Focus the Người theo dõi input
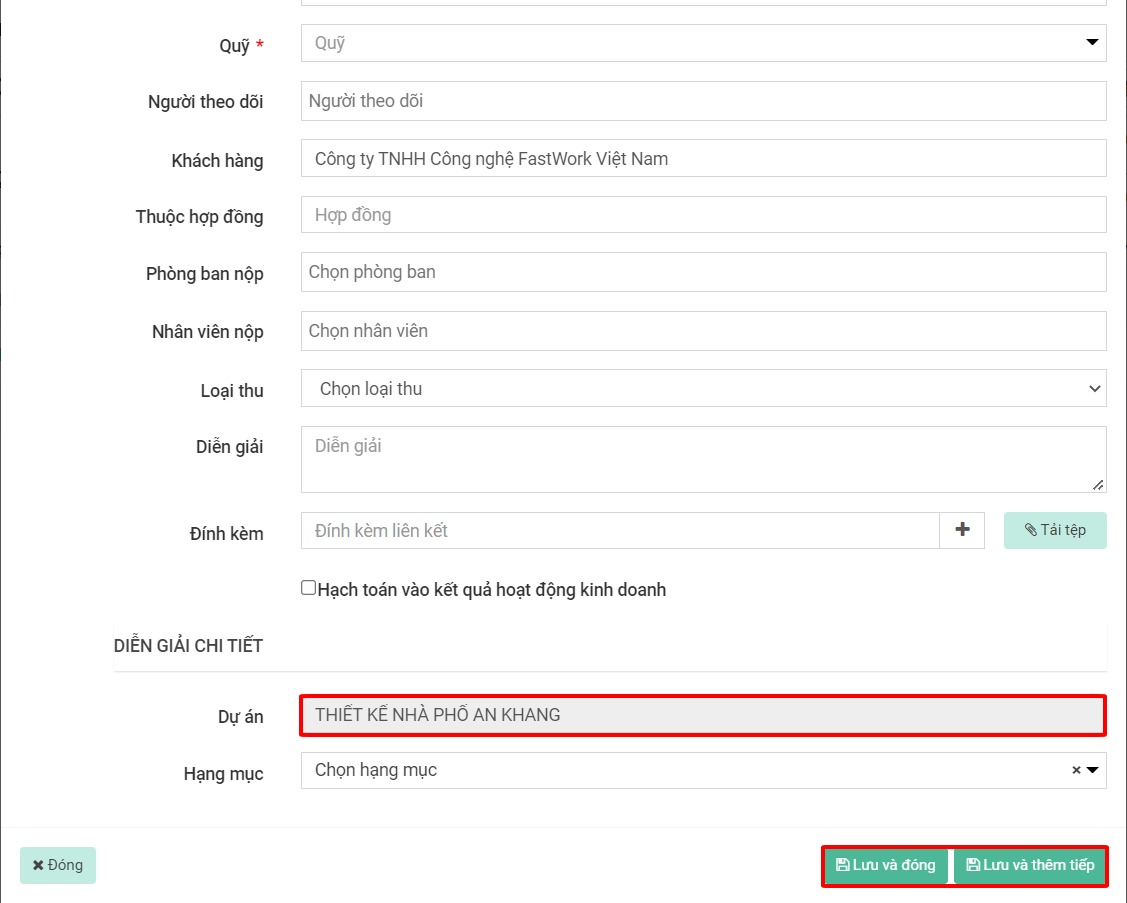The image size is (1127, 903). click(x=703, y=101)
